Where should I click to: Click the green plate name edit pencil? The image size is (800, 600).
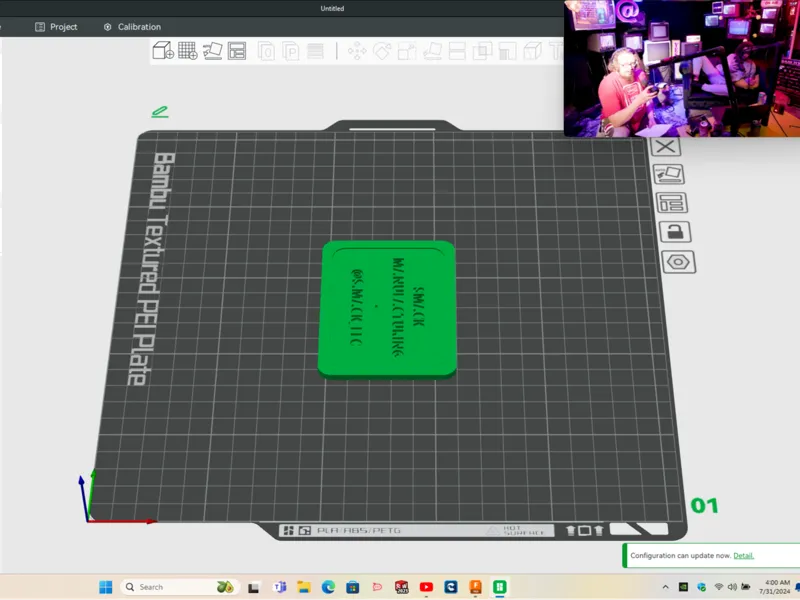(160, 112)
